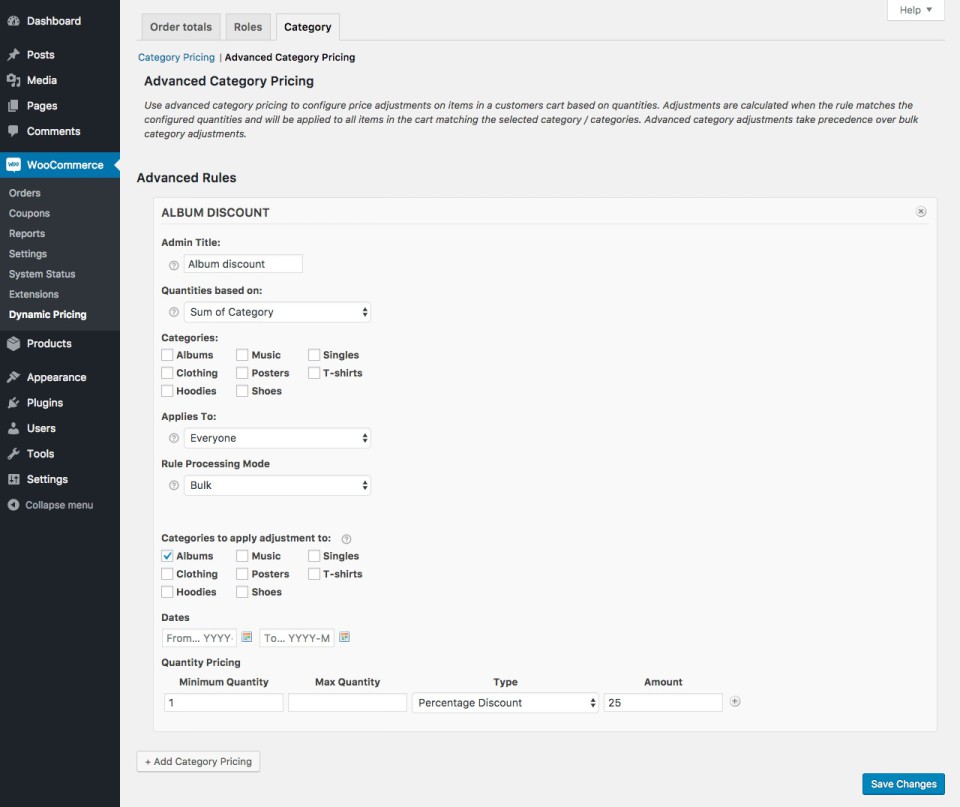Click the help icon beside Rule Processing Mode dropdown

point(174,486)
